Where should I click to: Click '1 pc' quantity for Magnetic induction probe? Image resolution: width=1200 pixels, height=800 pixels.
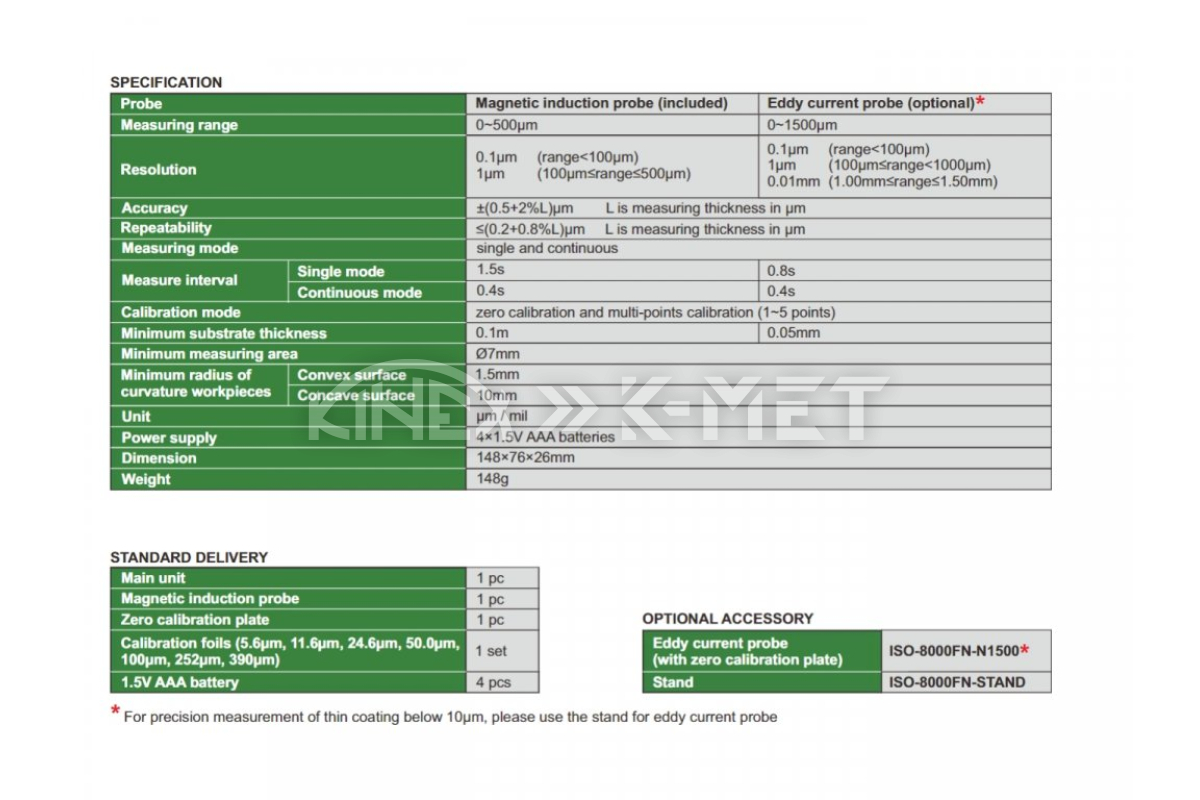[490, 599]
